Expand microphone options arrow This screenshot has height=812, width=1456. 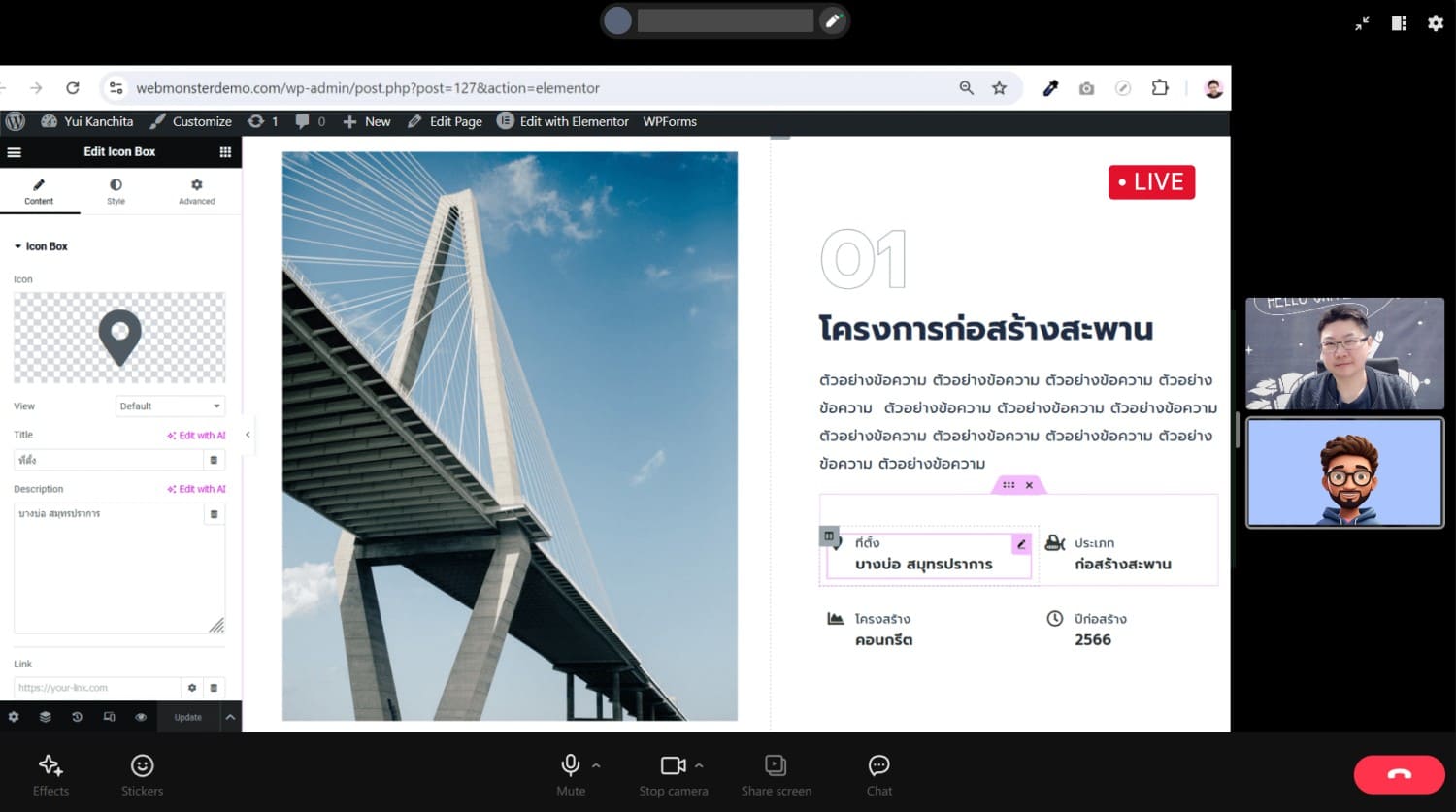tap(596, 765)
